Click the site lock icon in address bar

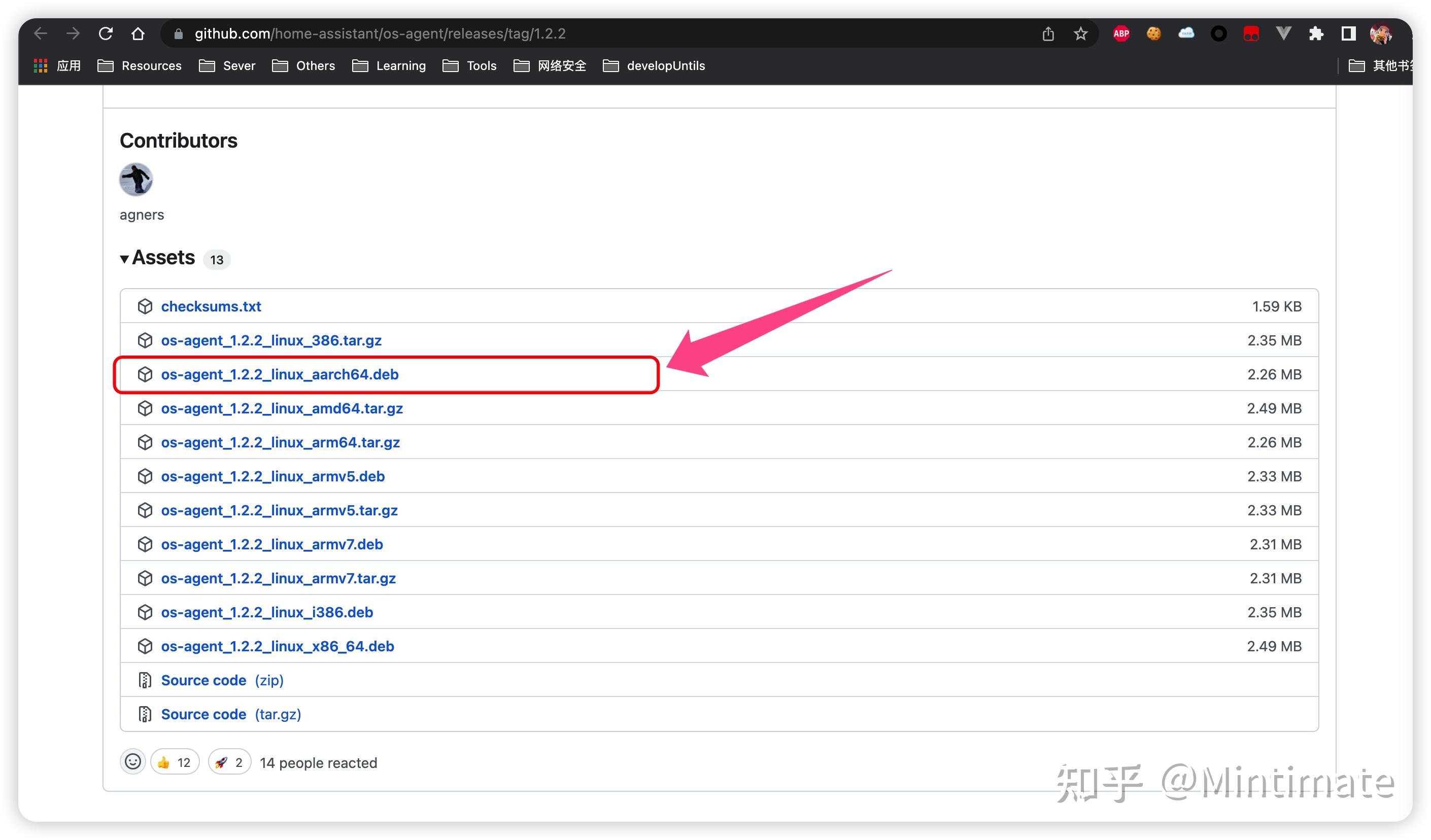(x=178, y=34)
